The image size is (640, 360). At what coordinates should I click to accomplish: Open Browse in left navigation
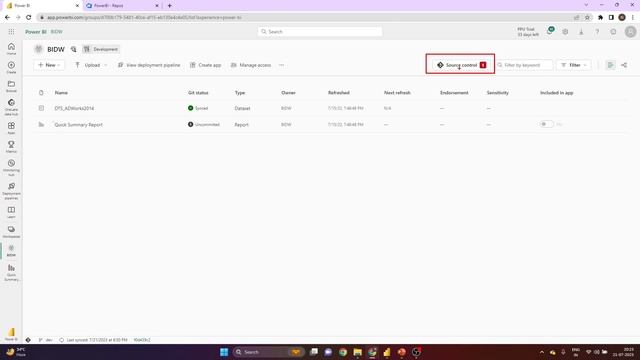point(11,86)
